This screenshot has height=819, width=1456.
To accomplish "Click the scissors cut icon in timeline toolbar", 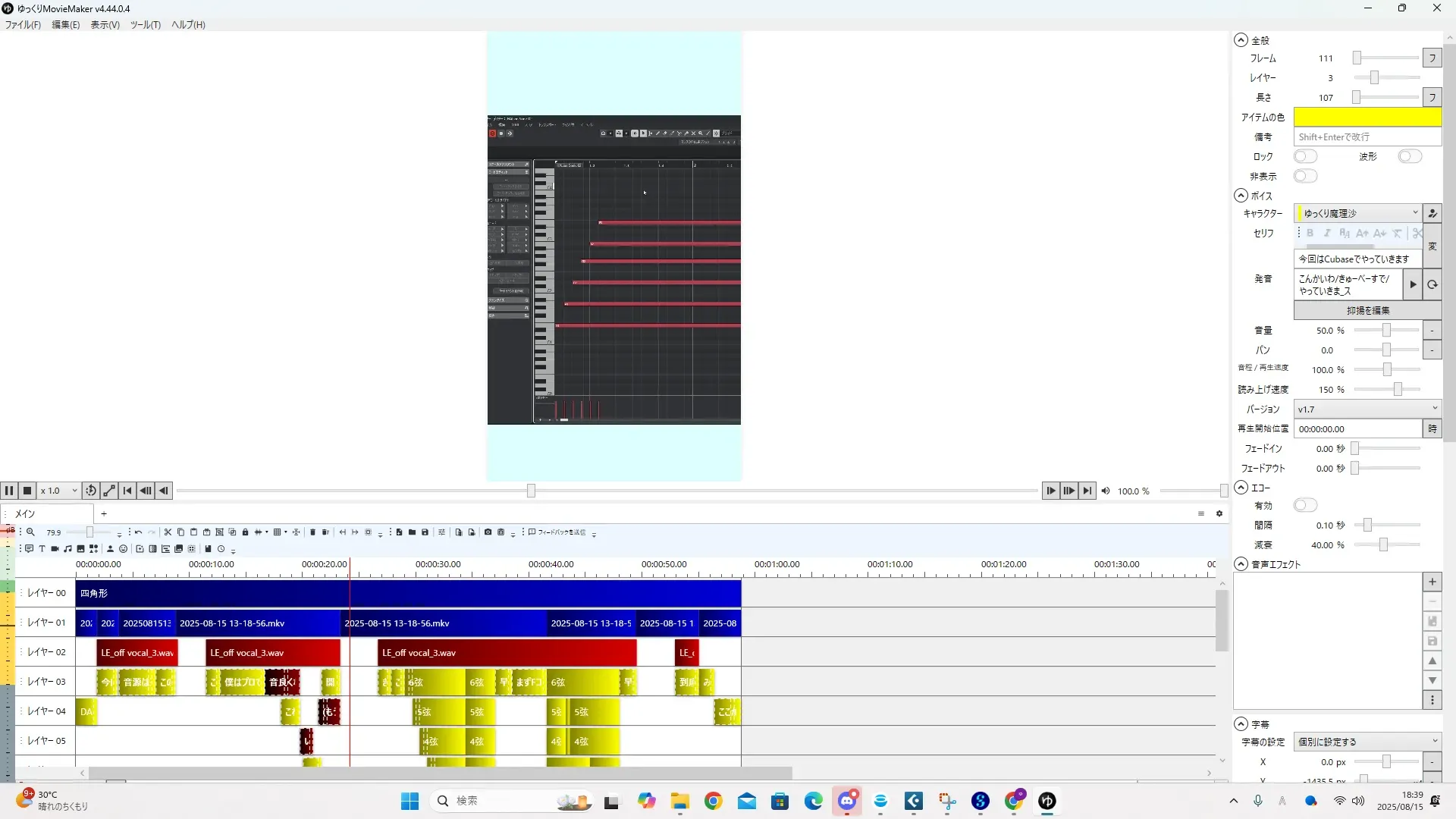I will point(168,532).
